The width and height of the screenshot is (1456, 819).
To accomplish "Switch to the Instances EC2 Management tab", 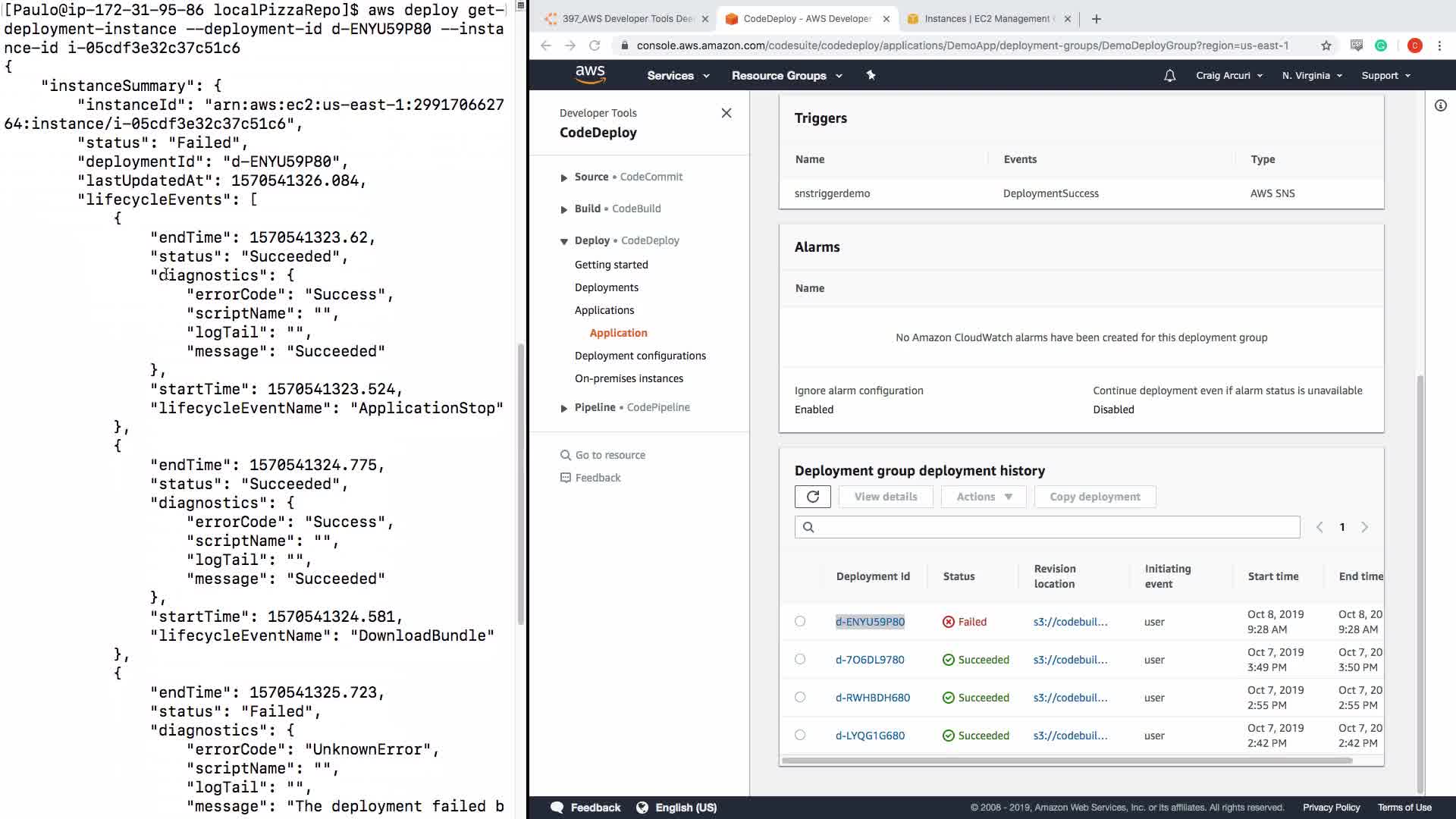I will (986, 18).
